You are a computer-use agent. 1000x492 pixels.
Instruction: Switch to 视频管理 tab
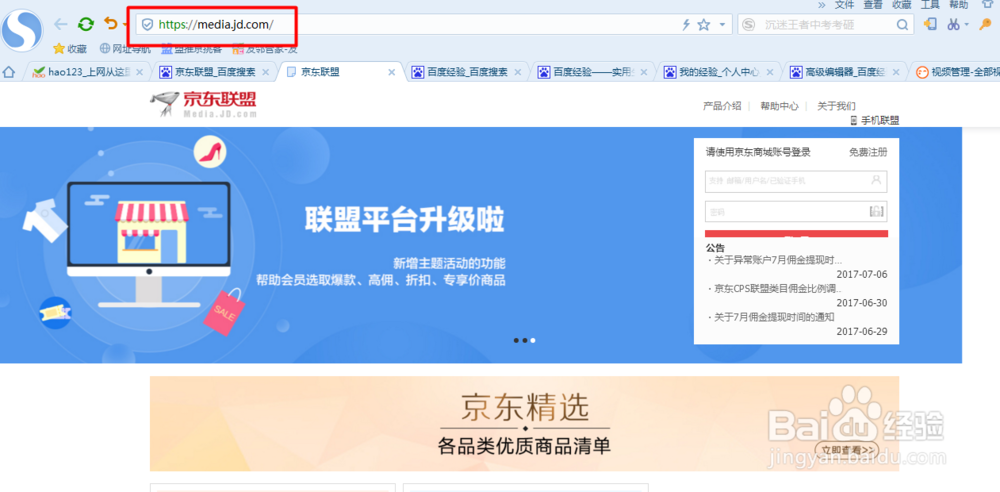[x=956, y=72]
